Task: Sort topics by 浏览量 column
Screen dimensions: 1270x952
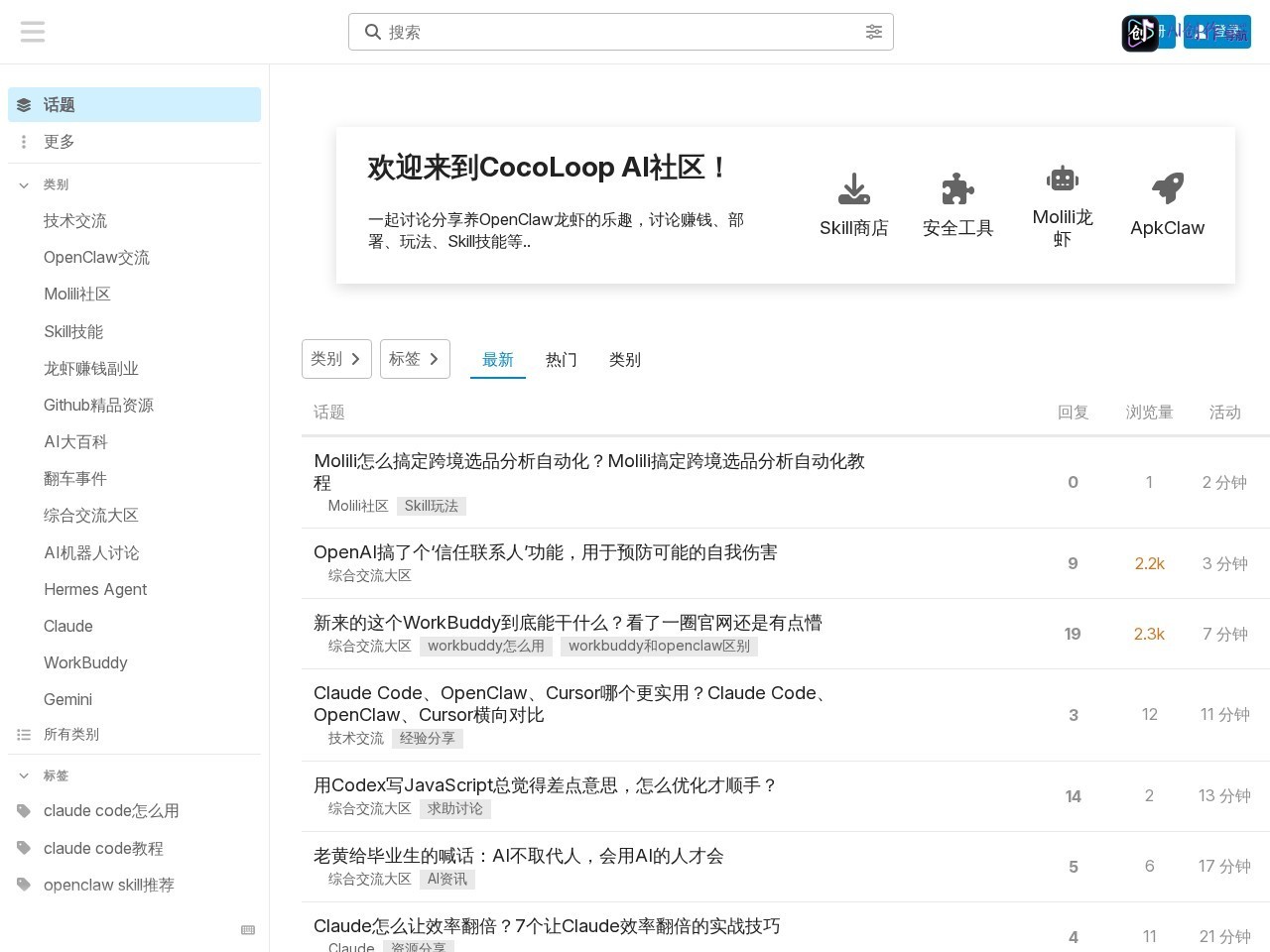Action: 1150,413
